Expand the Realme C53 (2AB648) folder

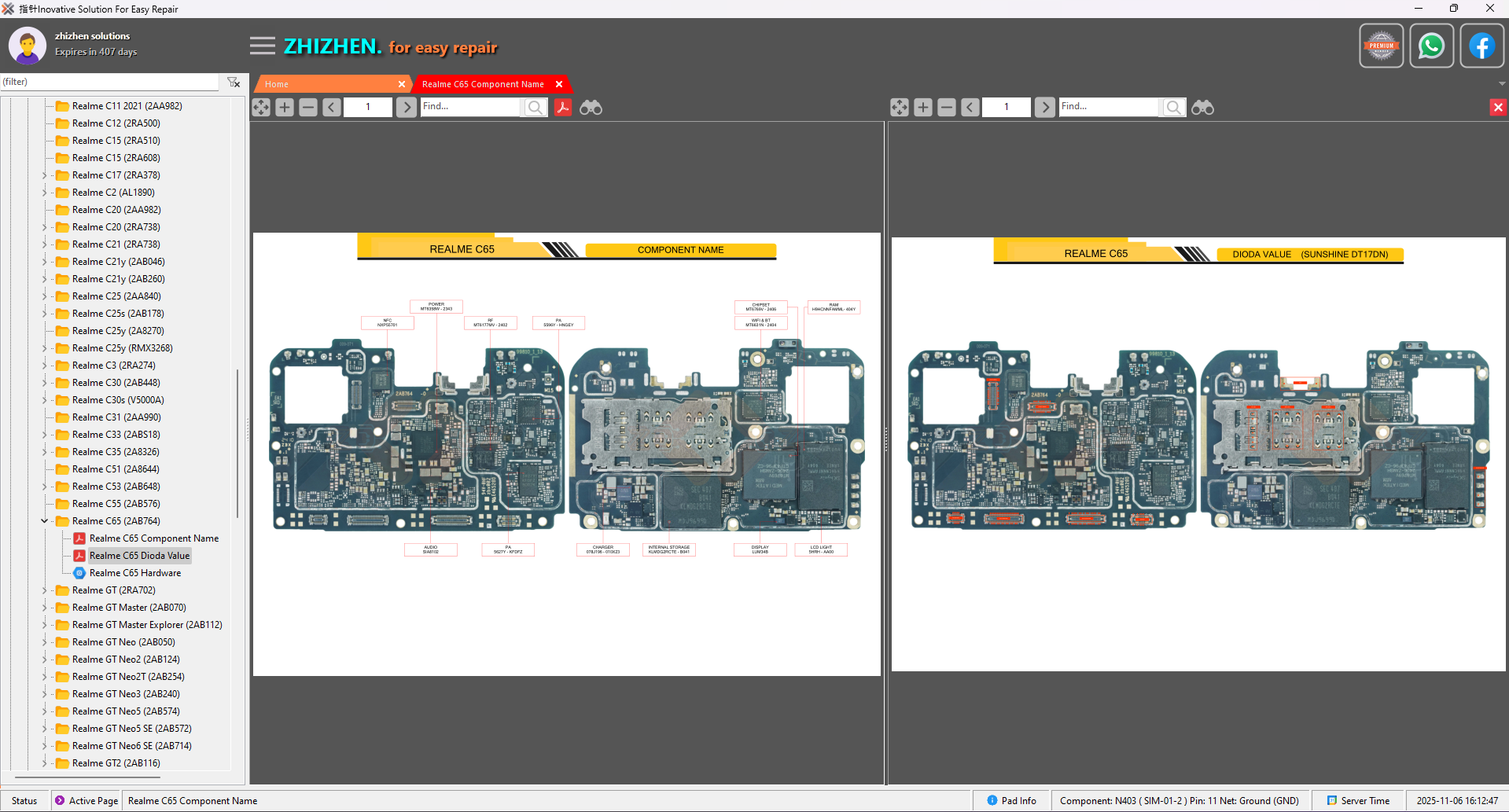pyautogui.click(x=45, y=487)
